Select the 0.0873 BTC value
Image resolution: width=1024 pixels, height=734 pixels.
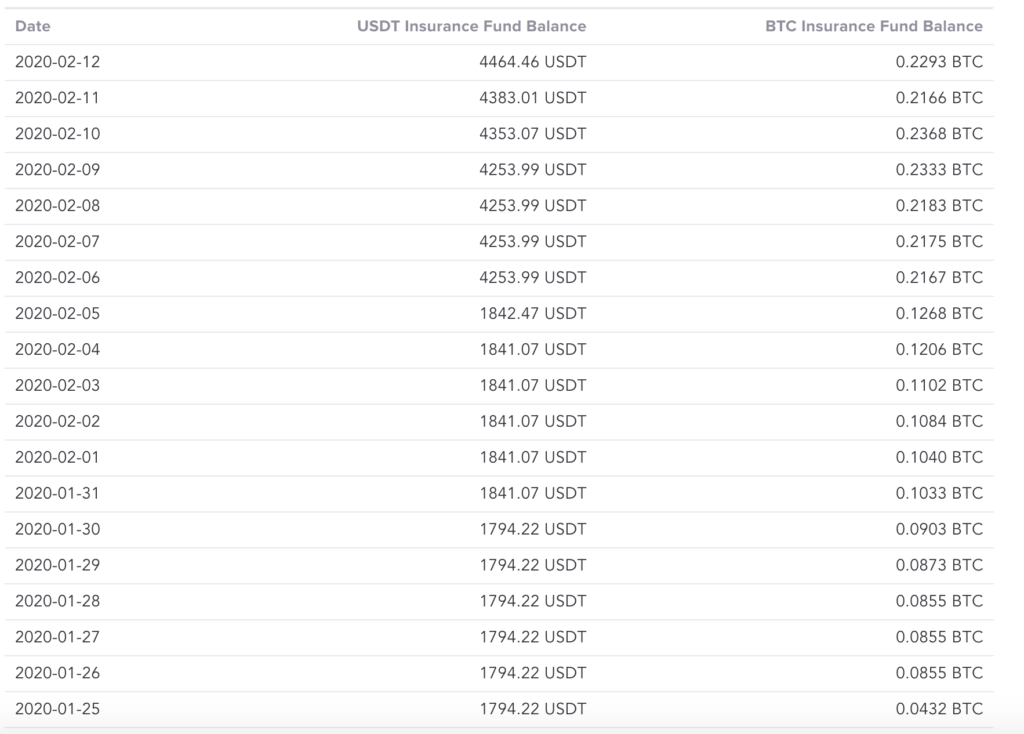(x=939, y=565)
